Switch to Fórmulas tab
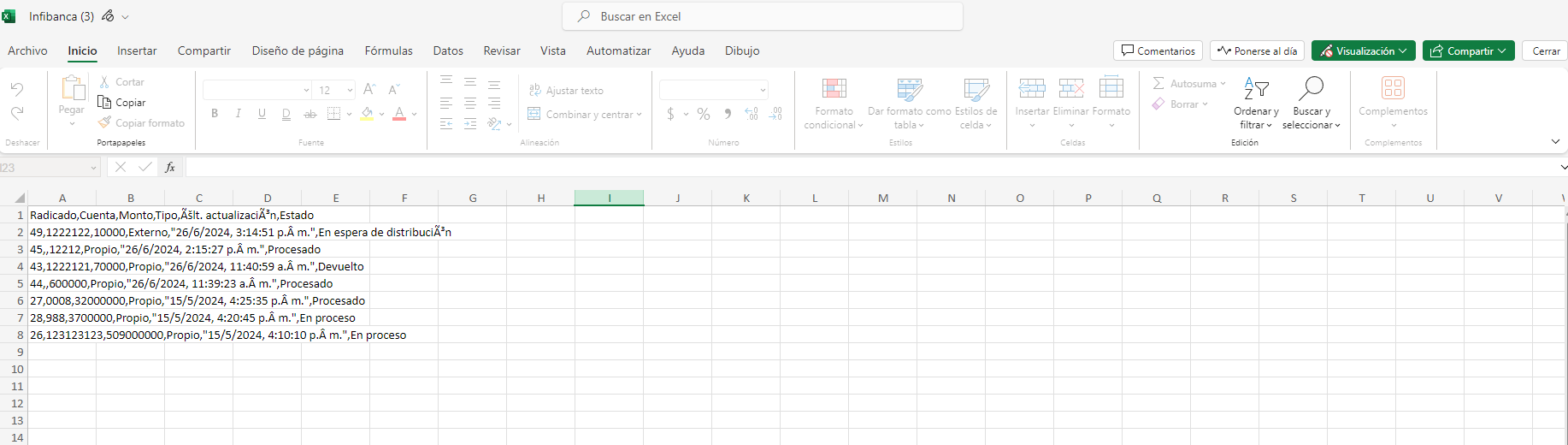This screenshot has width=1568, height=445. pos(389,50)
